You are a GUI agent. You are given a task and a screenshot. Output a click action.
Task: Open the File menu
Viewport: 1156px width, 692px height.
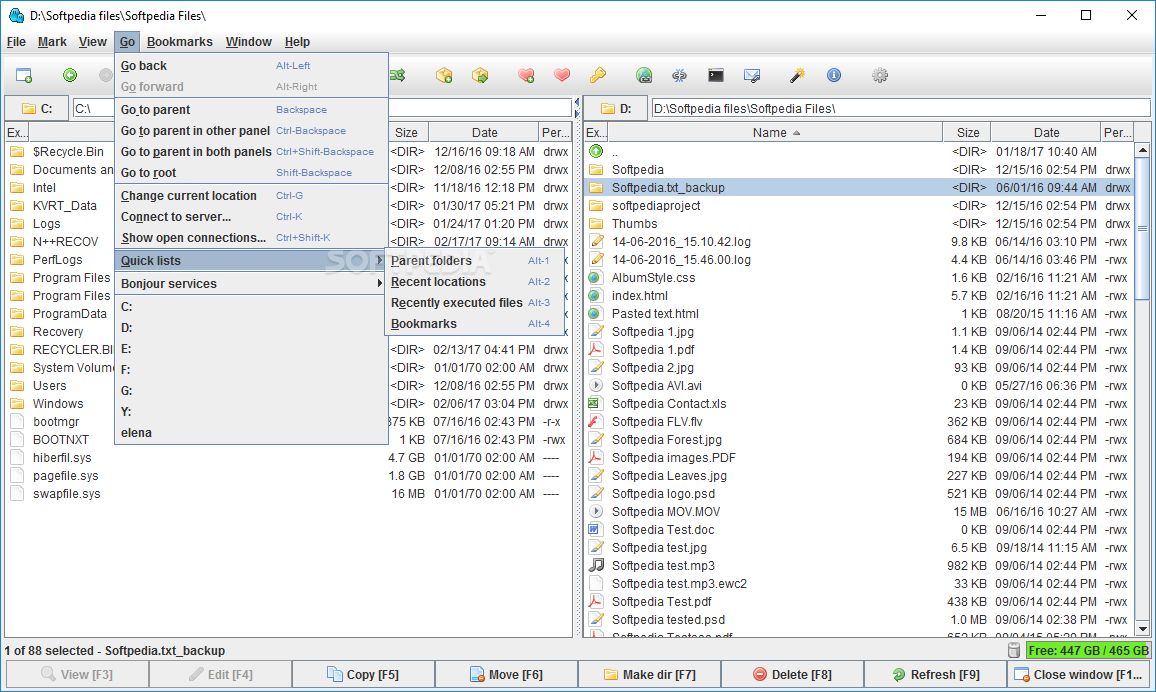coord(16,42)
